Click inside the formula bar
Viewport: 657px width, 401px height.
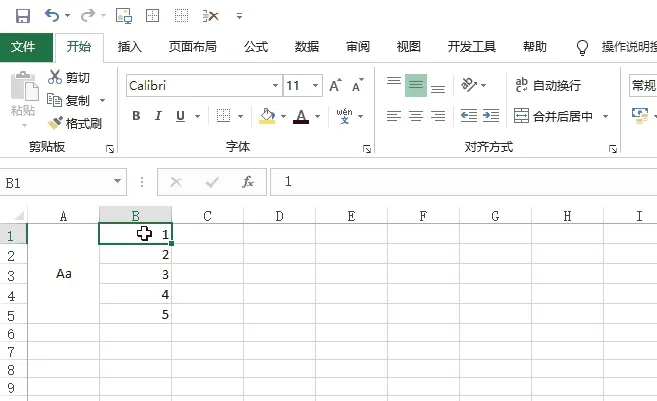pyautogui.click(x=463, y=182)
